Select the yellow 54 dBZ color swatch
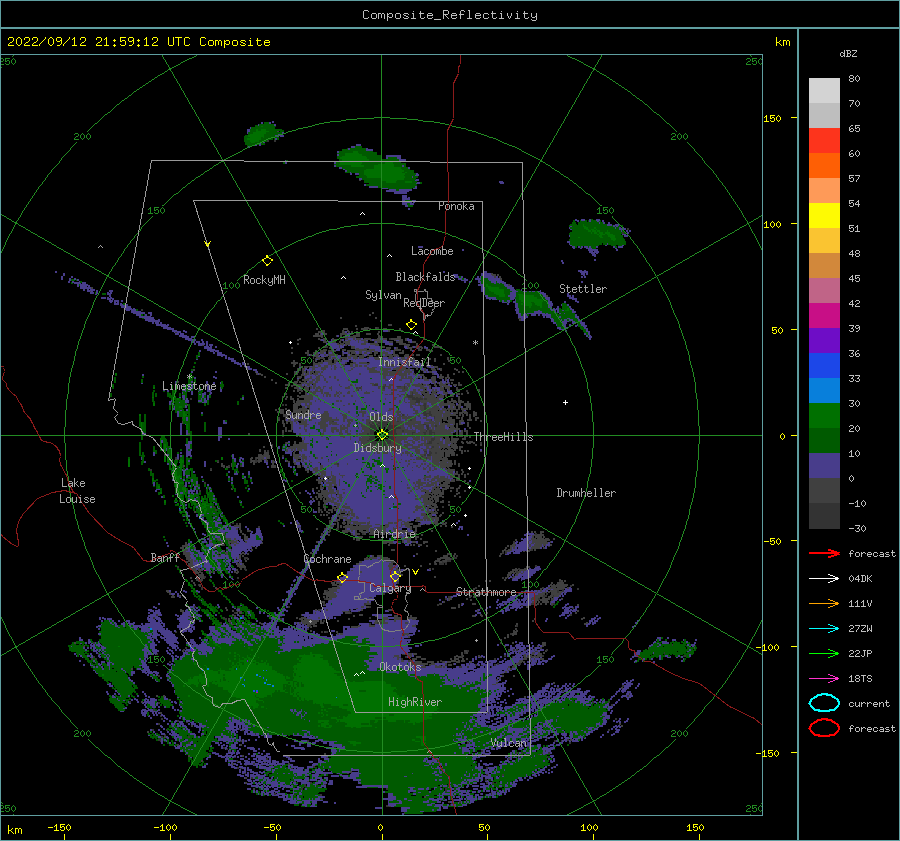 [824, 215]
